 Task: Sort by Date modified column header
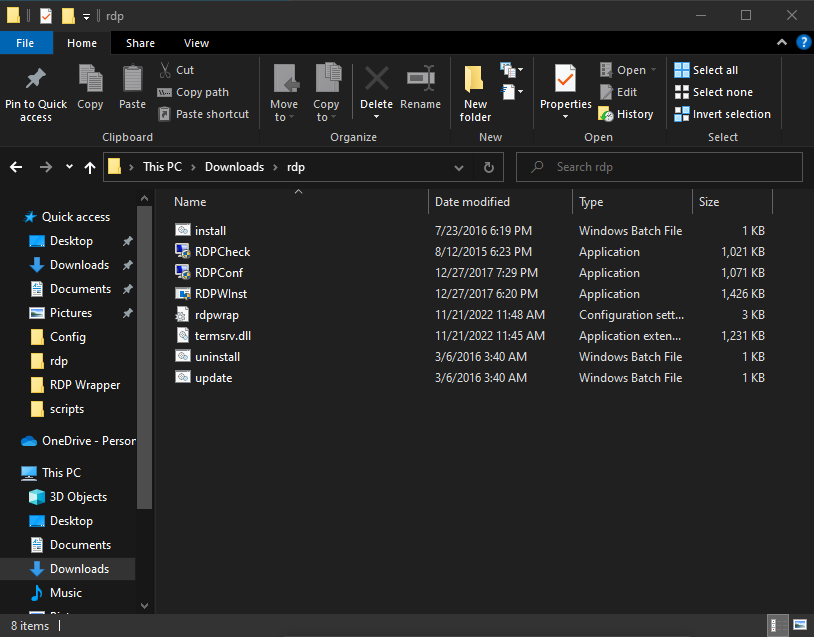(x=472, y=202)
